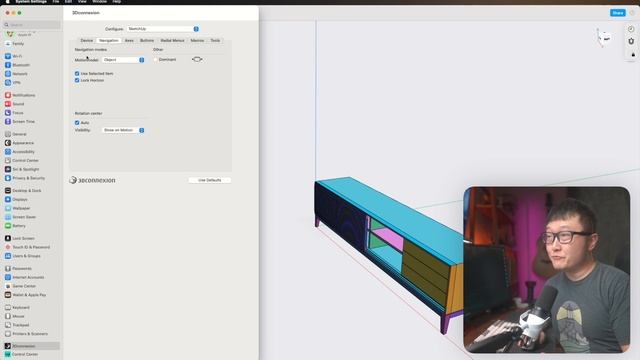Enable the Dominant checkbox

[156, 60]
